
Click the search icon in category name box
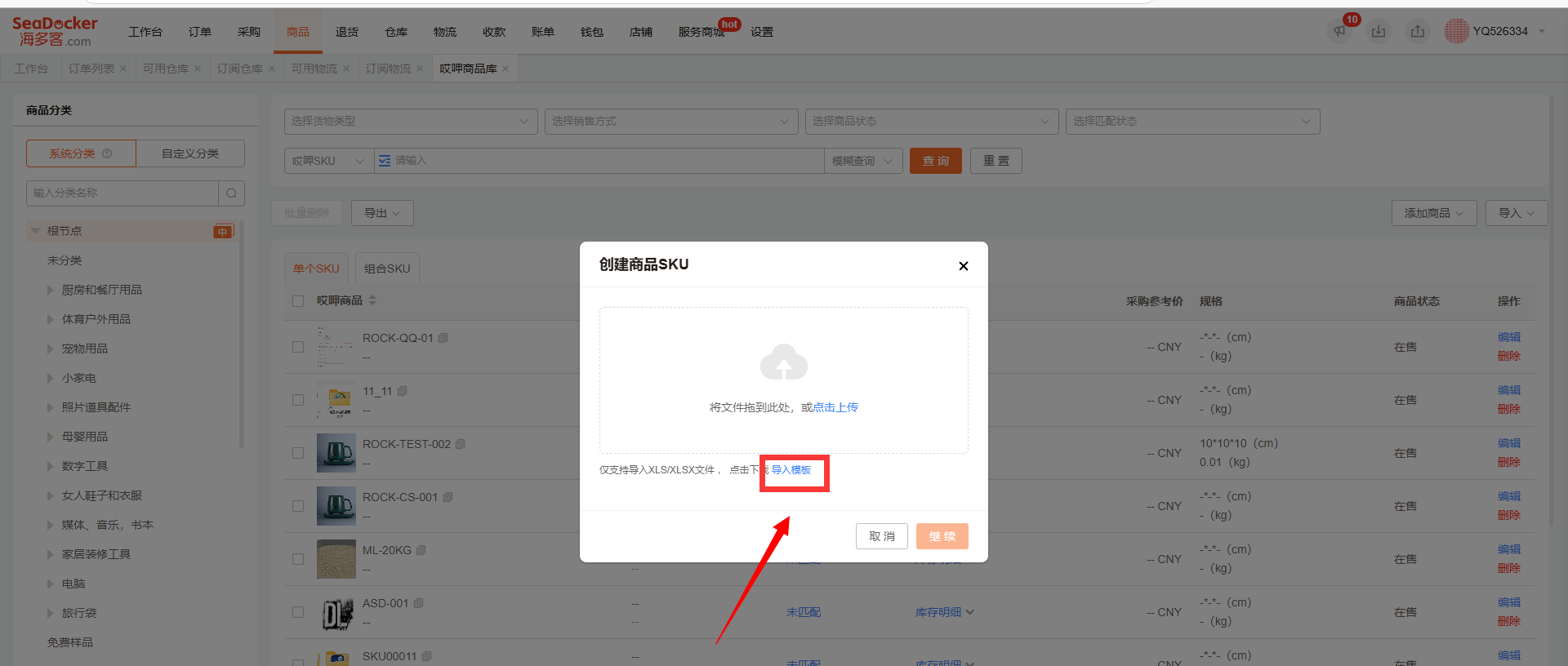[232, 193]
